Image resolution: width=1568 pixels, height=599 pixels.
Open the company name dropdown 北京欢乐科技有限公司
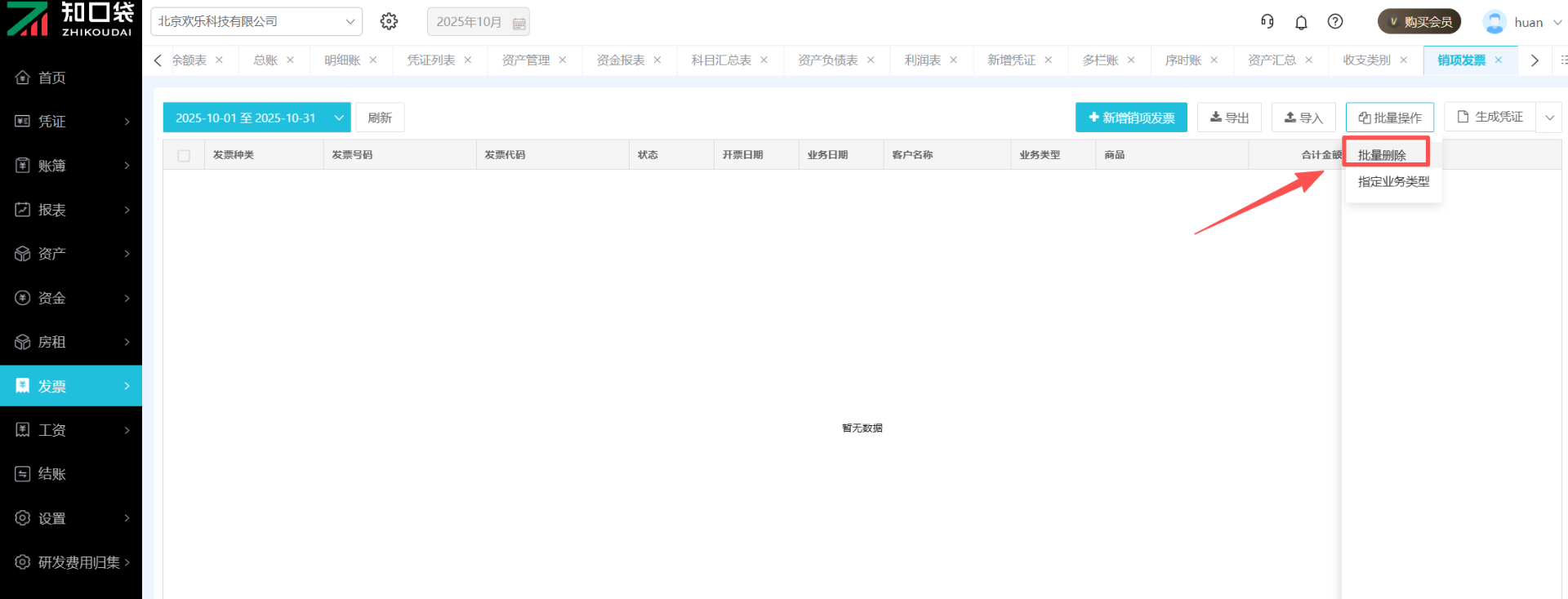(256, 22)
